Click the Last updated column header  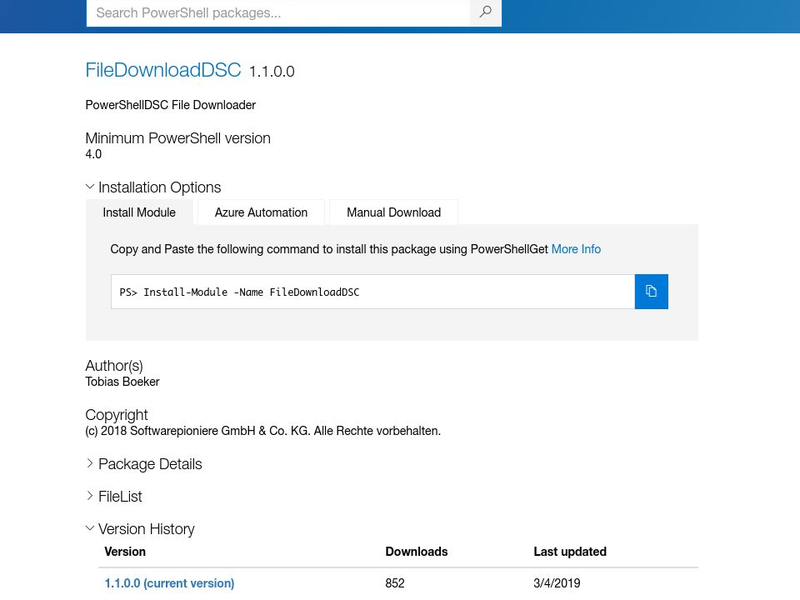coord(570,552)
